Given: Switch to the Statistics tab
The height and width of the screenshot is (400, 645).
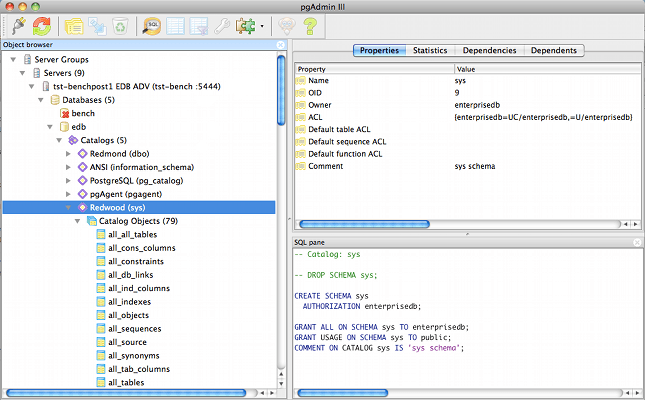Looking at the screenshot, I should 430,50.
